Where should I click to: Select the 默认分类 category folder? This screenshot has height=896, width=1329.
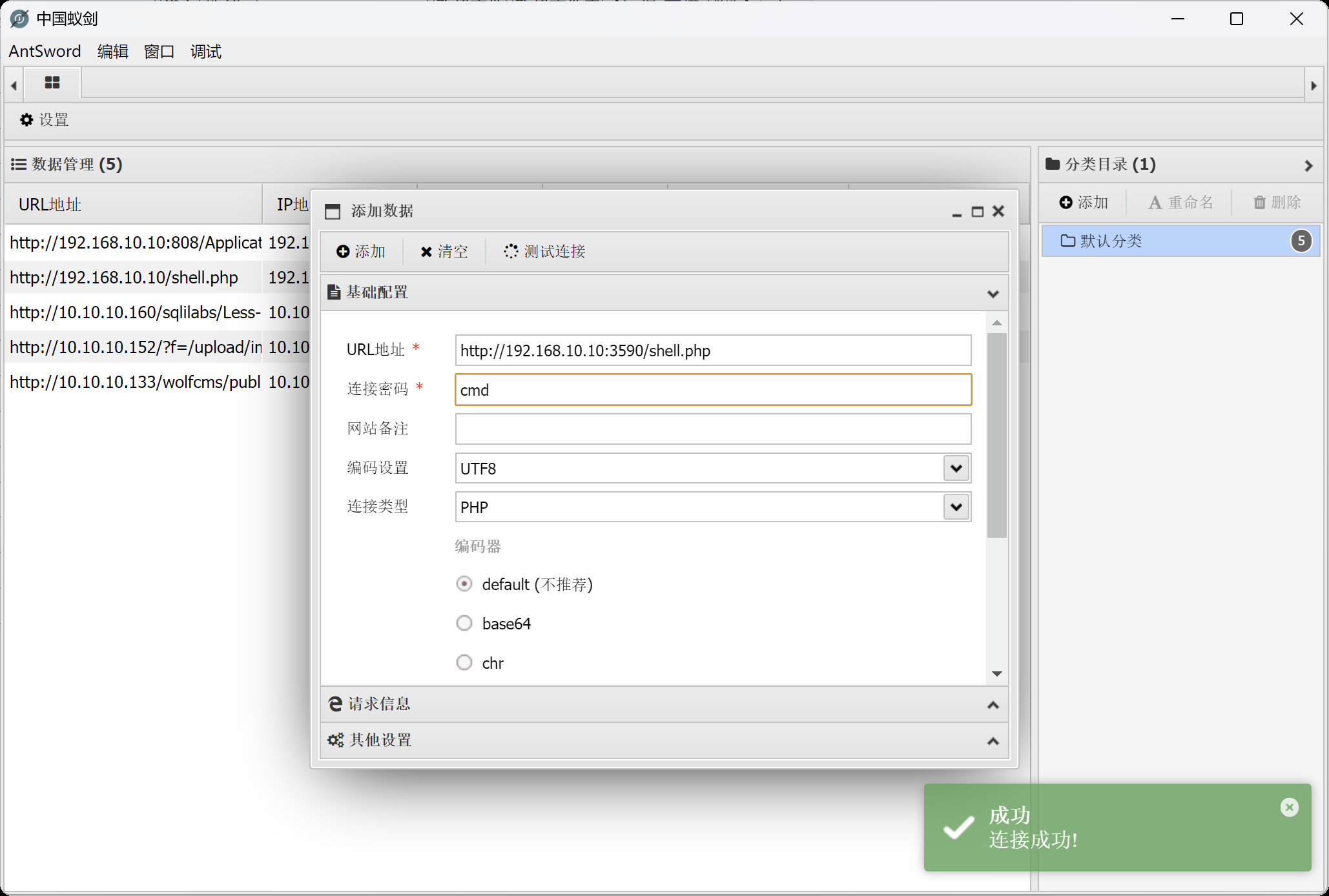click(1111, 241)
